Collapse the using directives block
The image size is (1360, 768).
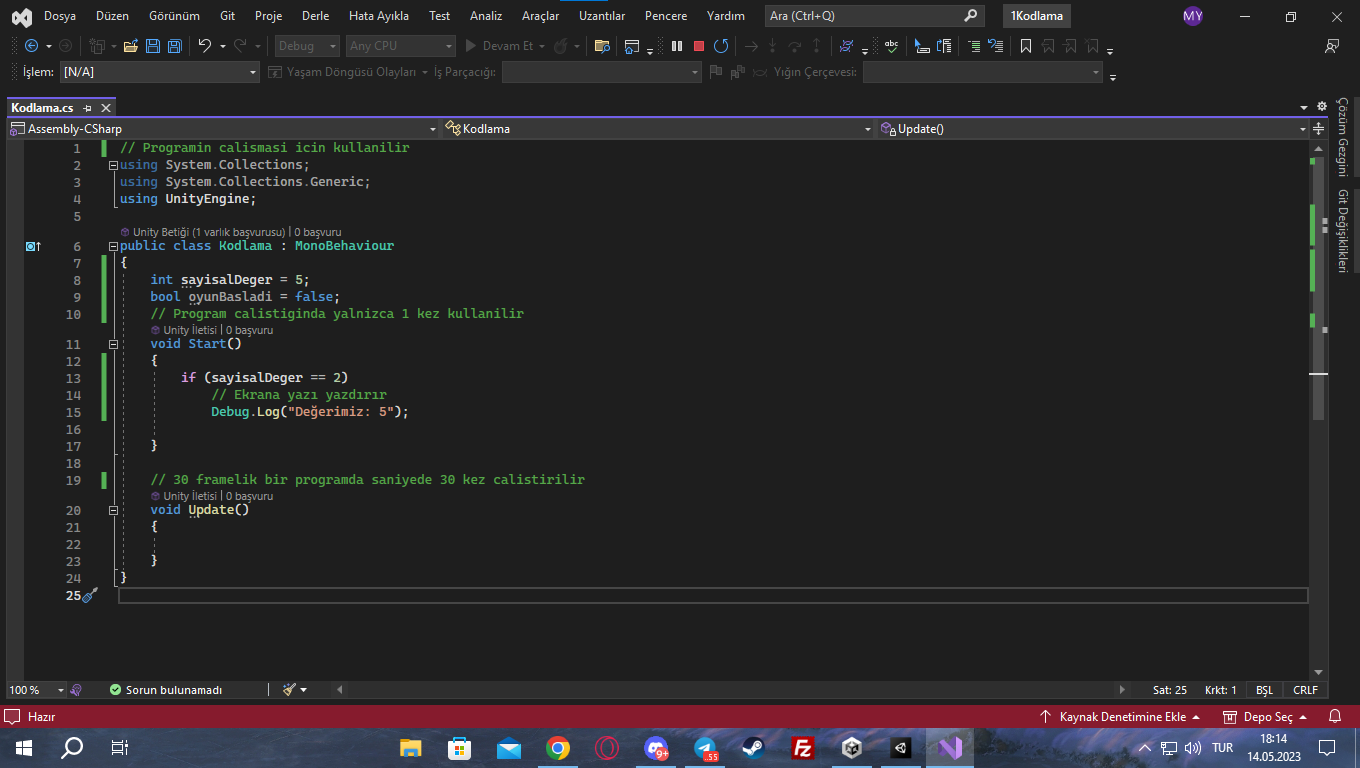113,166
